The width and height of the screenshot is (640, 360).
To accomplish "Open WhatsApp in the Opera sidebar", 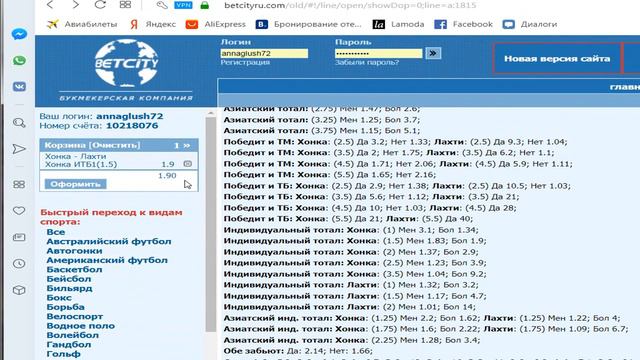I will 19,60.
